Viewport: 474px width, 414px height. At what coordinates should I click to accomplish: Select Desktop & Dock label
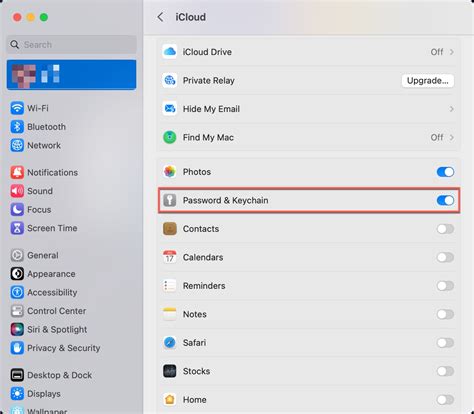[60, 375]
